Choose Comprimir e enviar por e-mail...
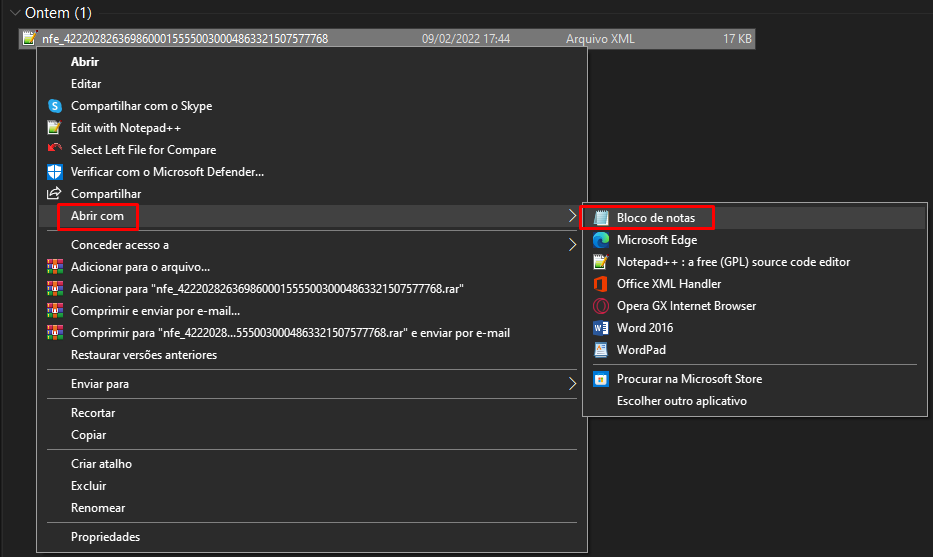 pos(155,311)
